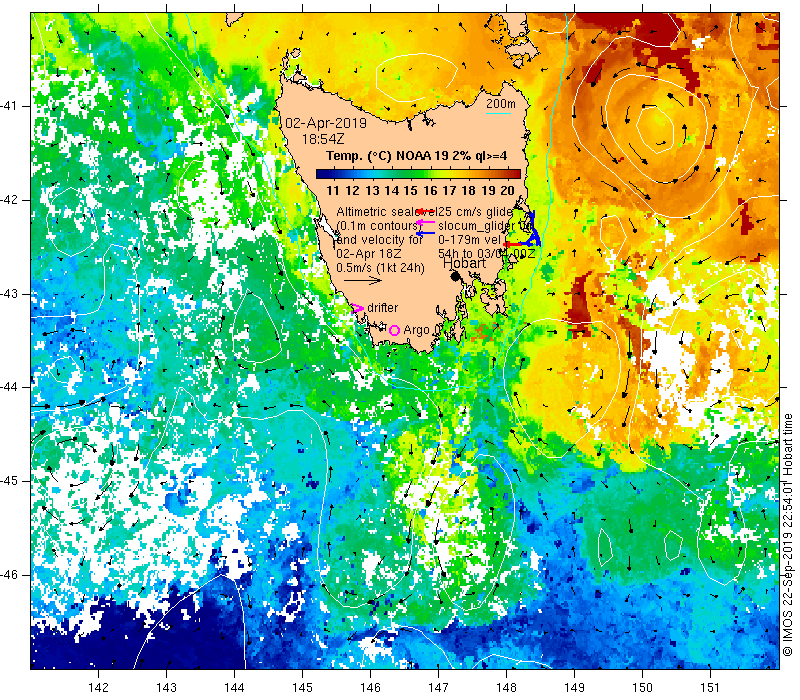Click the '0-179m vel' legend text

471,240
